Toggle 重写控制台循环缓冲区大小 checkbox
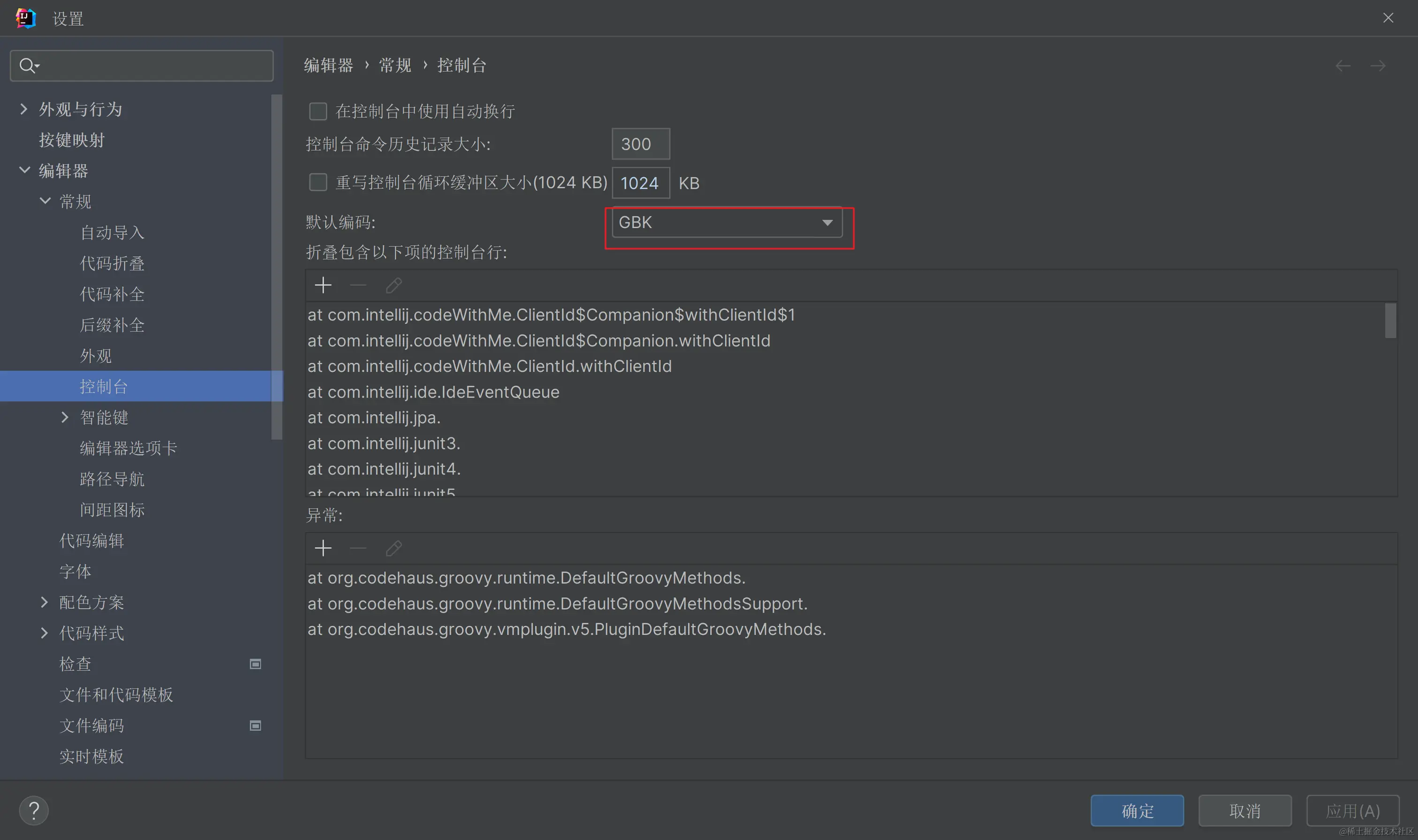1418x840 pixels. [x=318, y=182]
